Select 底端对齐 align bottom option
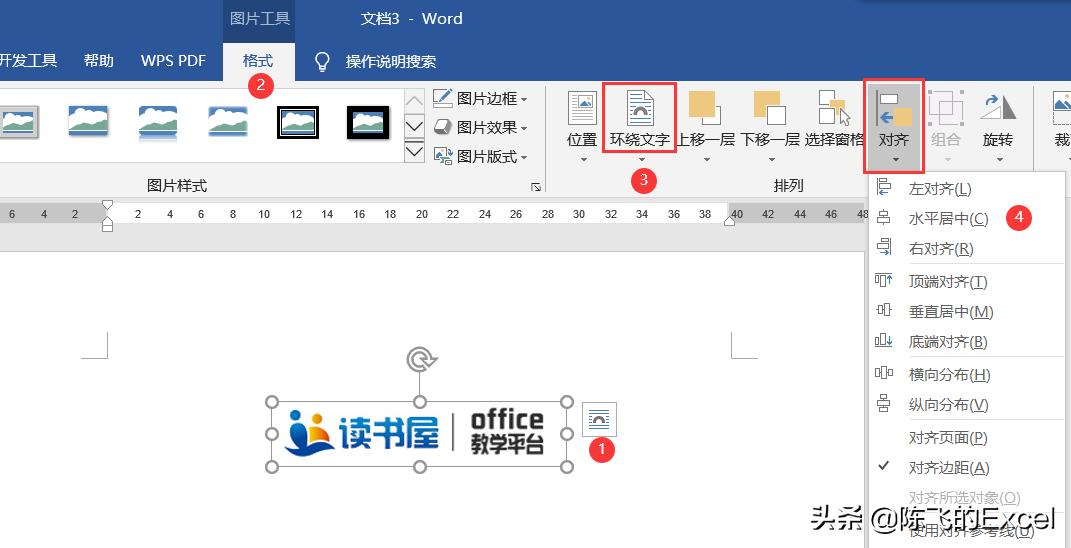The height and width of the screenshot is (548, 1071). [966, 342]
